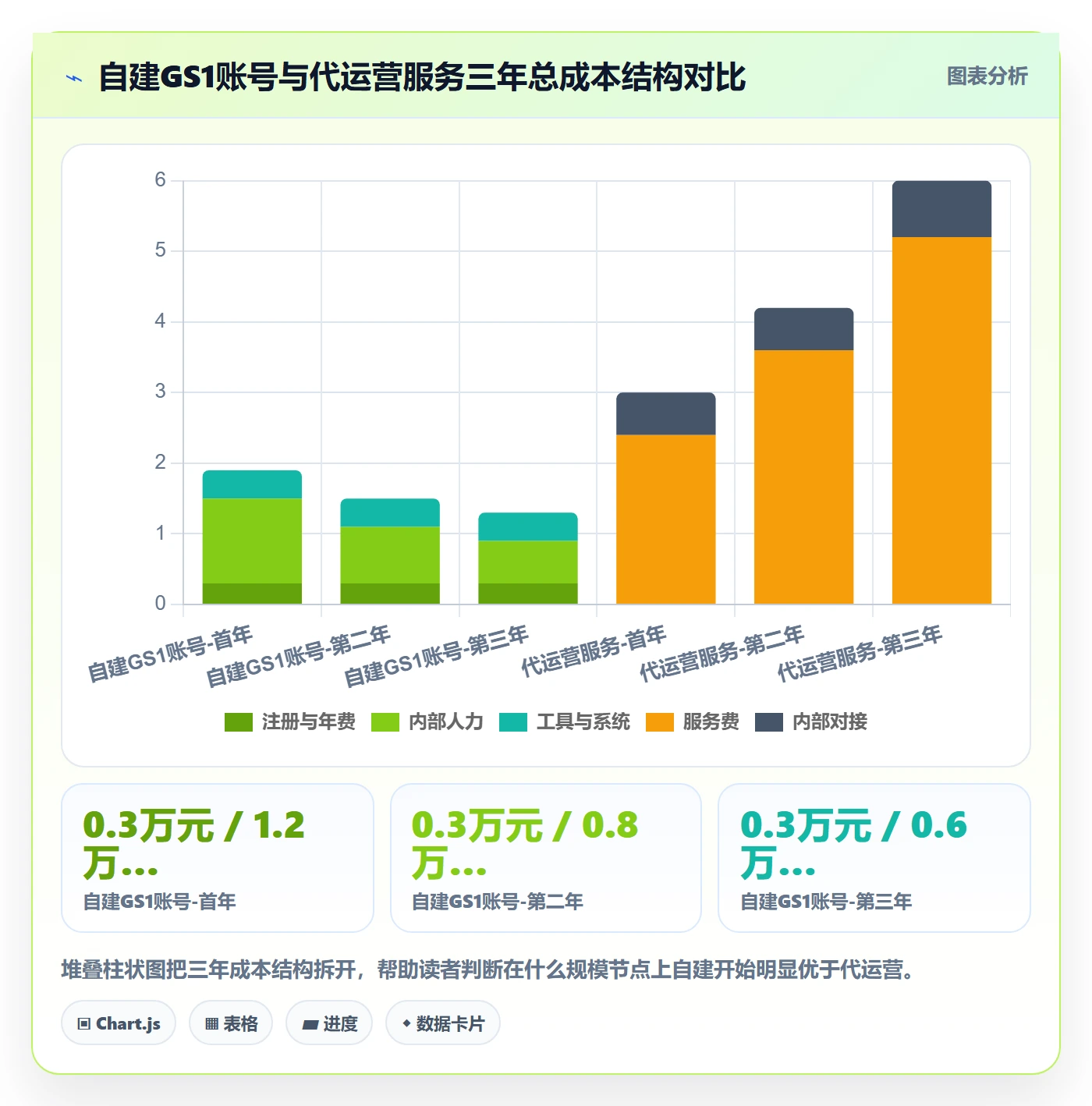Click the dark 内部对接 segment of 代运营服务-第三年 bar
The image size is (1092, 1106).
click(x=942, y=209)
